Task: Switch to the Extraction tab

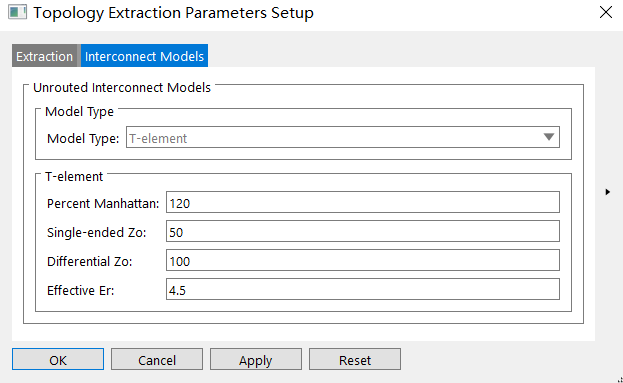Action: click(x=44, y=56)
